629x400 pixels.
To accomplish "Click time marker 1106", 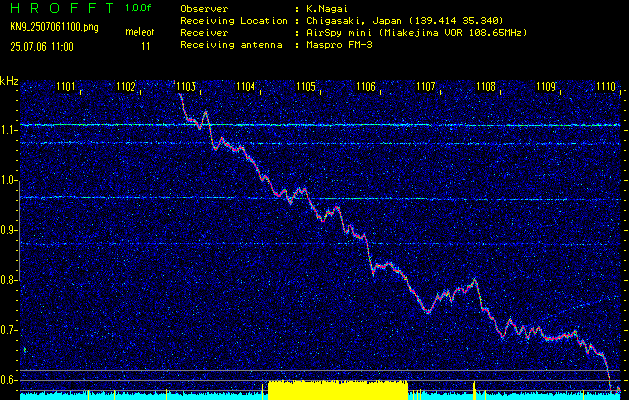I will (x=365, y=86).
